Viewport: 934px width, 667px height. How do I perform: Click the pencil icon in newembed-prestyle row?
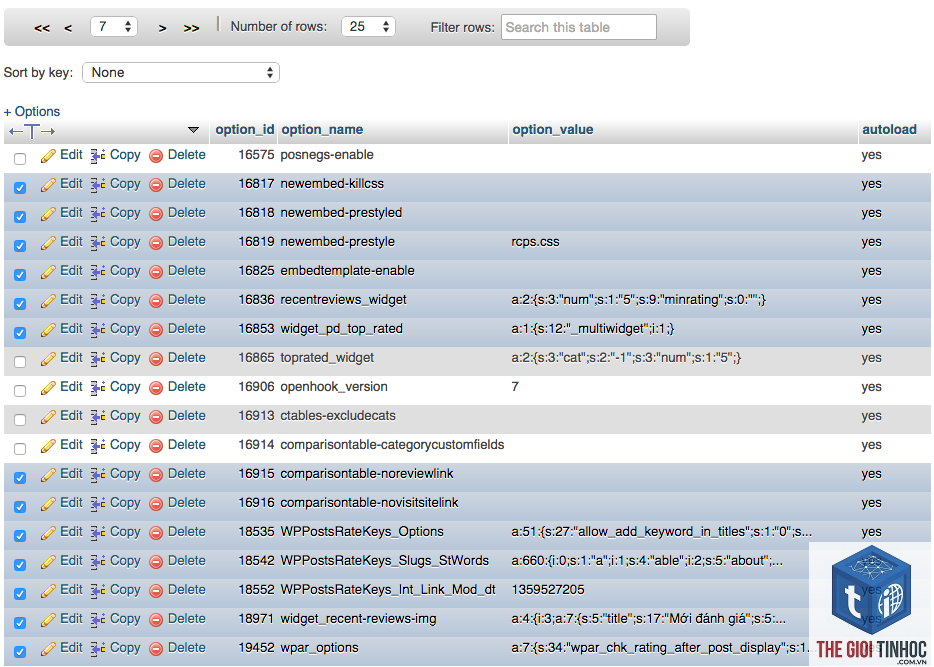coord(48,243)
